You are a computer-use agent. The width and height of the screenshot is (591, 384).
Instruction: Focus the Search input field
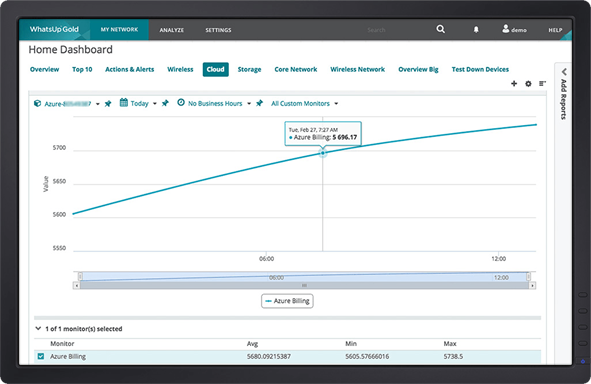[376, 30]
